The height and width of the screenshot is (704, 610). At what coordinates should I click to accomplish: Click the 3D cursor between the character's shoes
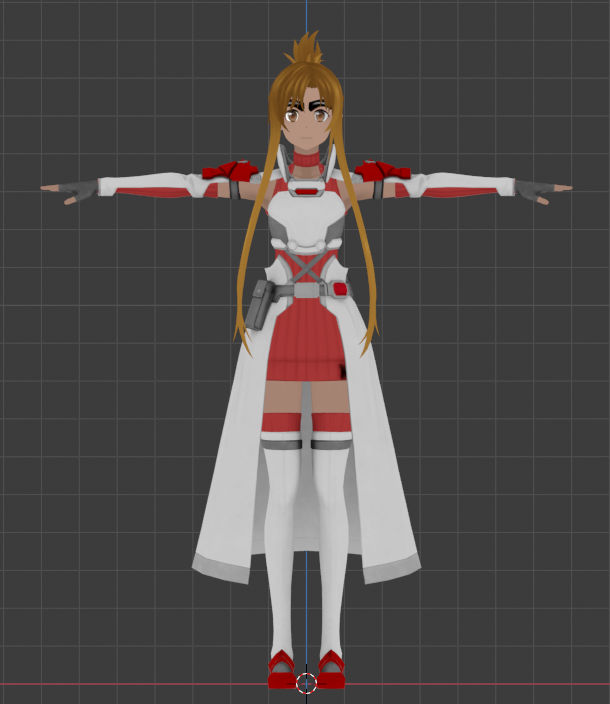pyautogui.click(x=307, y=683)
